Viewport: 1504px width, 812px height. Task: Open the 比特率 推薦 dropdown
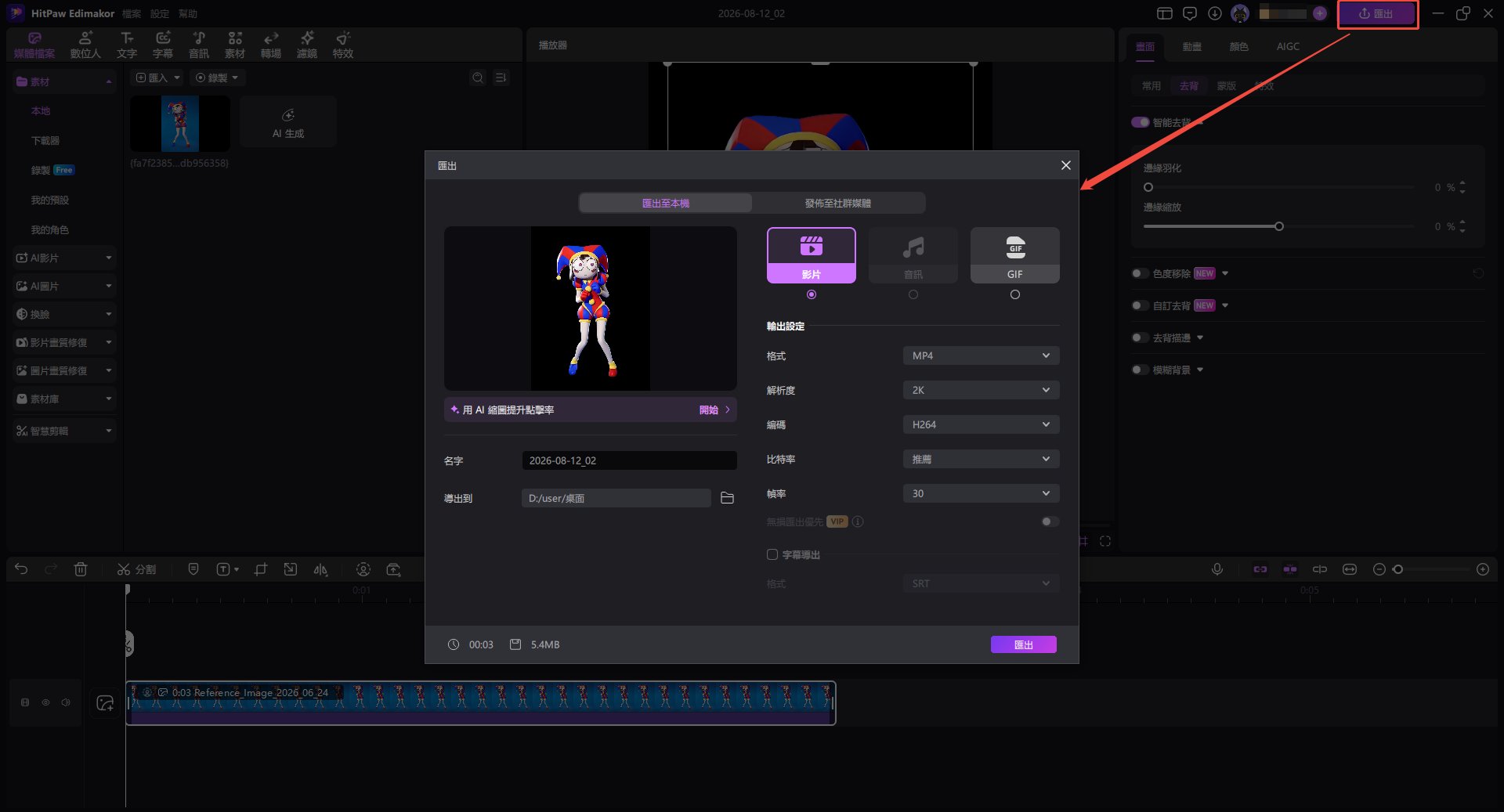click(x=981, y=459)
